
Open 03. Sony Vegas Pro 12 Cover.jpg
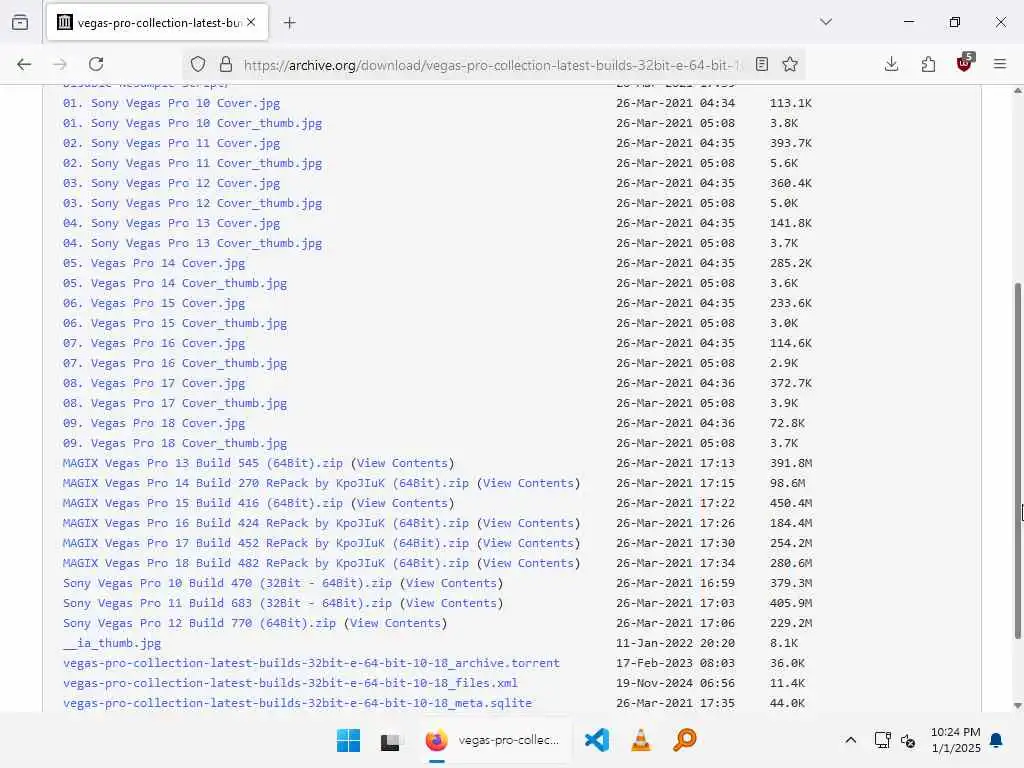point(171,184)
